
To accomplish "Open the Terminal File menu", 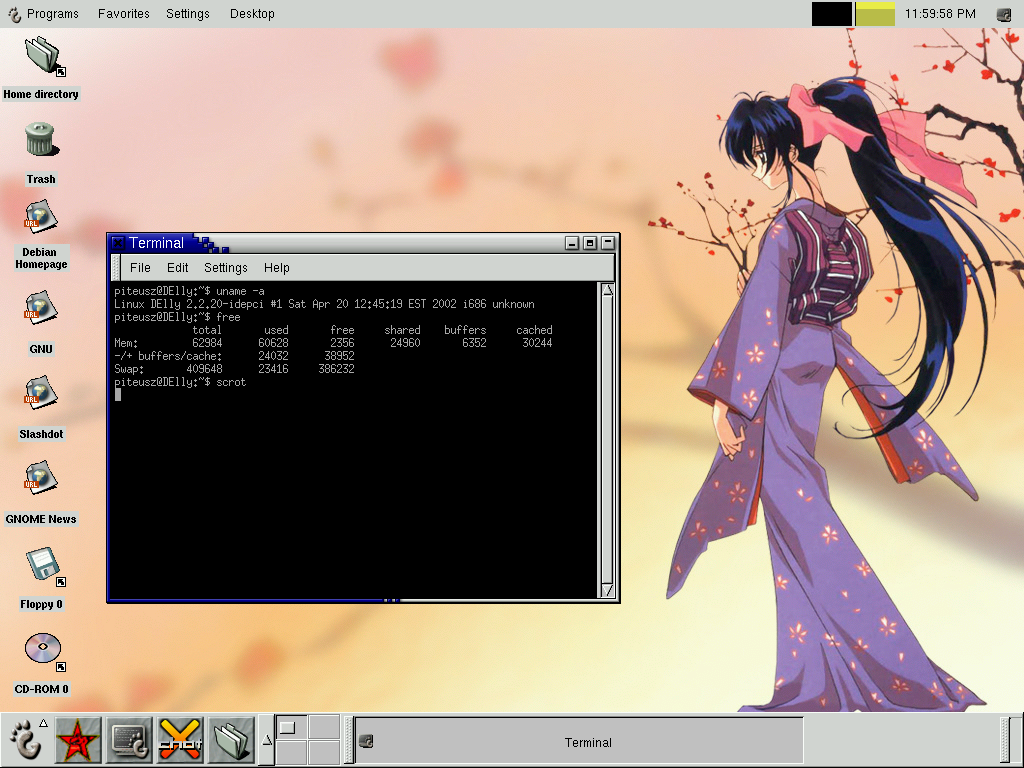I will (140, 268).
